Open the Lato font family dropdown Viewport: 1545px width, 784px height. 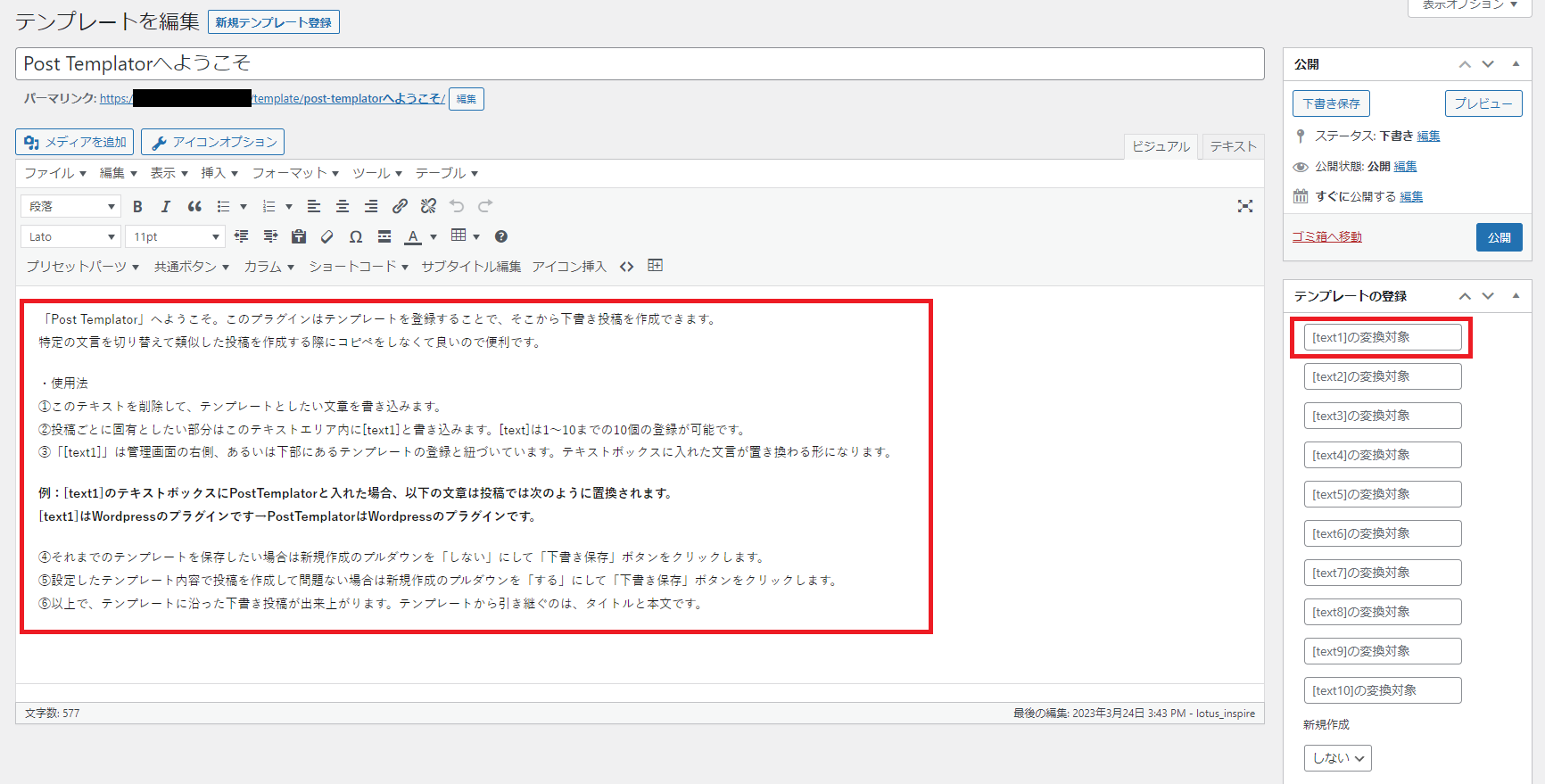point(70,236)
